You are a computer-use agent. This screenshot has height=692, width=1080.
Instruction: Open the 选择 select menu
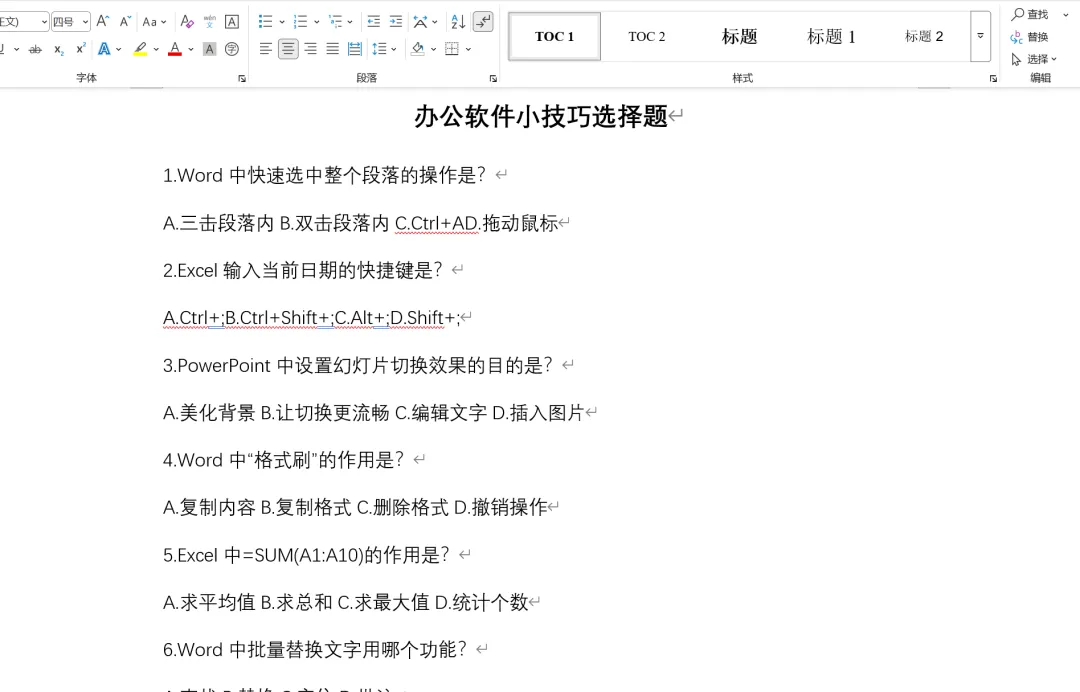1034,59
